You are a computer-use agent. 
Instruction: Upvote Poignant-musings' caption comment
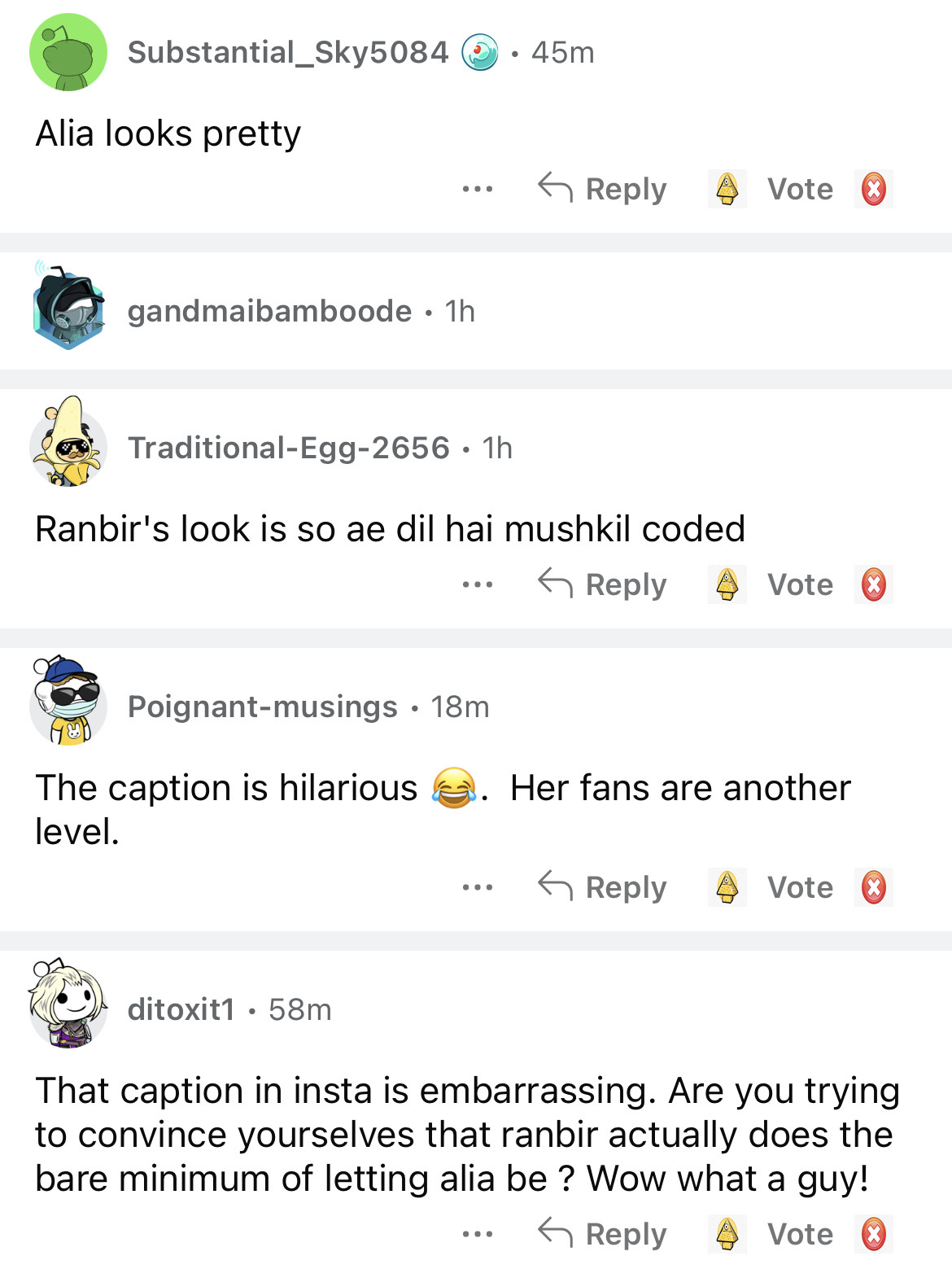tap(727, 887)
